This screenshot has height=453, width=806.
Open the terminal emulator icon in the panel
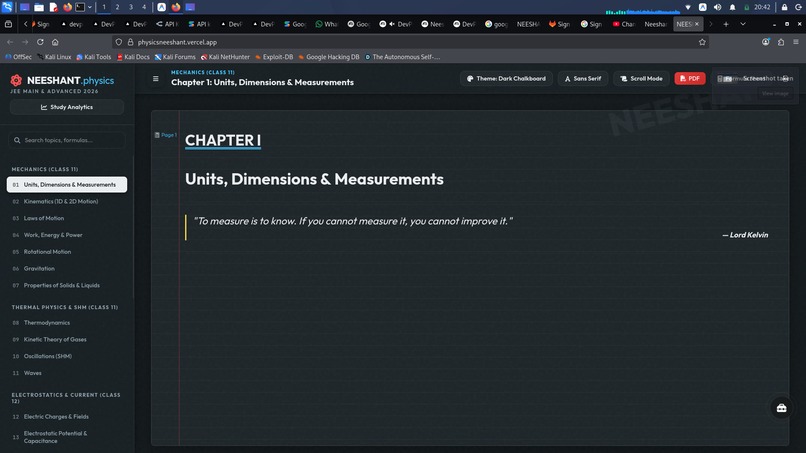click(x=80, y=7)
